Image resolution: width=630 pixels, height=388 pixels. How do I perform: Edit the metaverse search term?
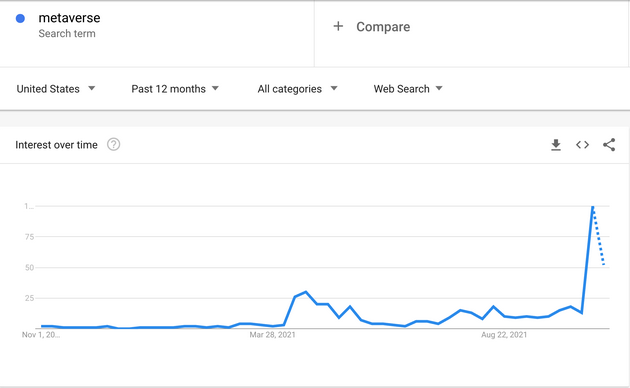click(x=69, y=18)
